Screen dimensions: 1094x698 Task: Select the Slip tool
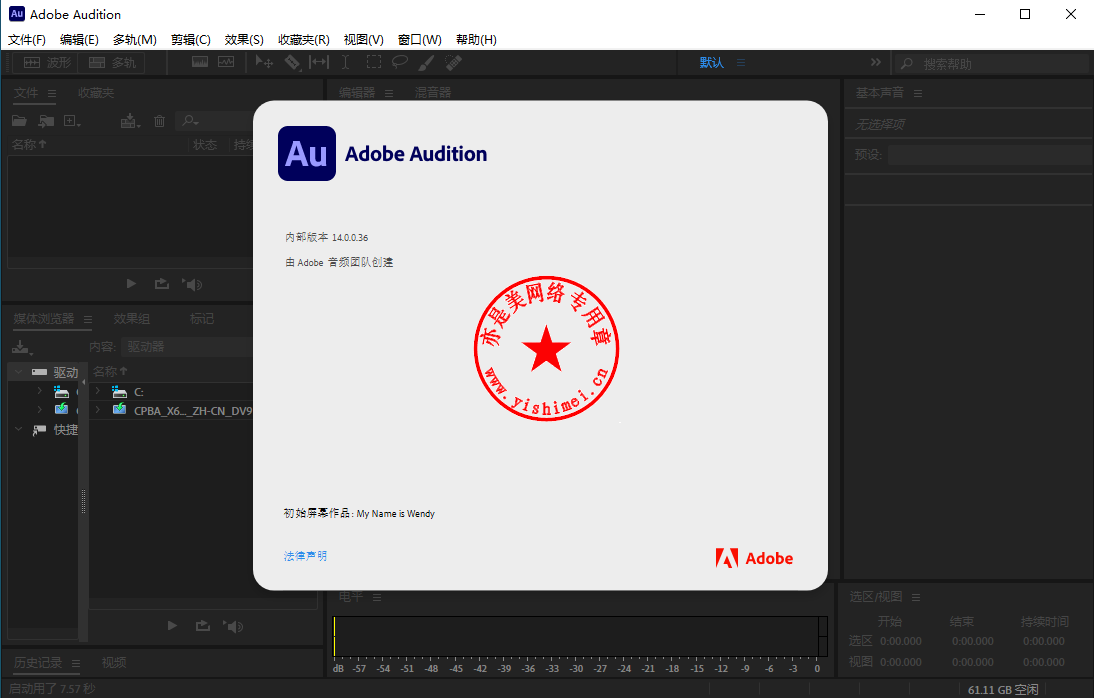pos(319,62)
